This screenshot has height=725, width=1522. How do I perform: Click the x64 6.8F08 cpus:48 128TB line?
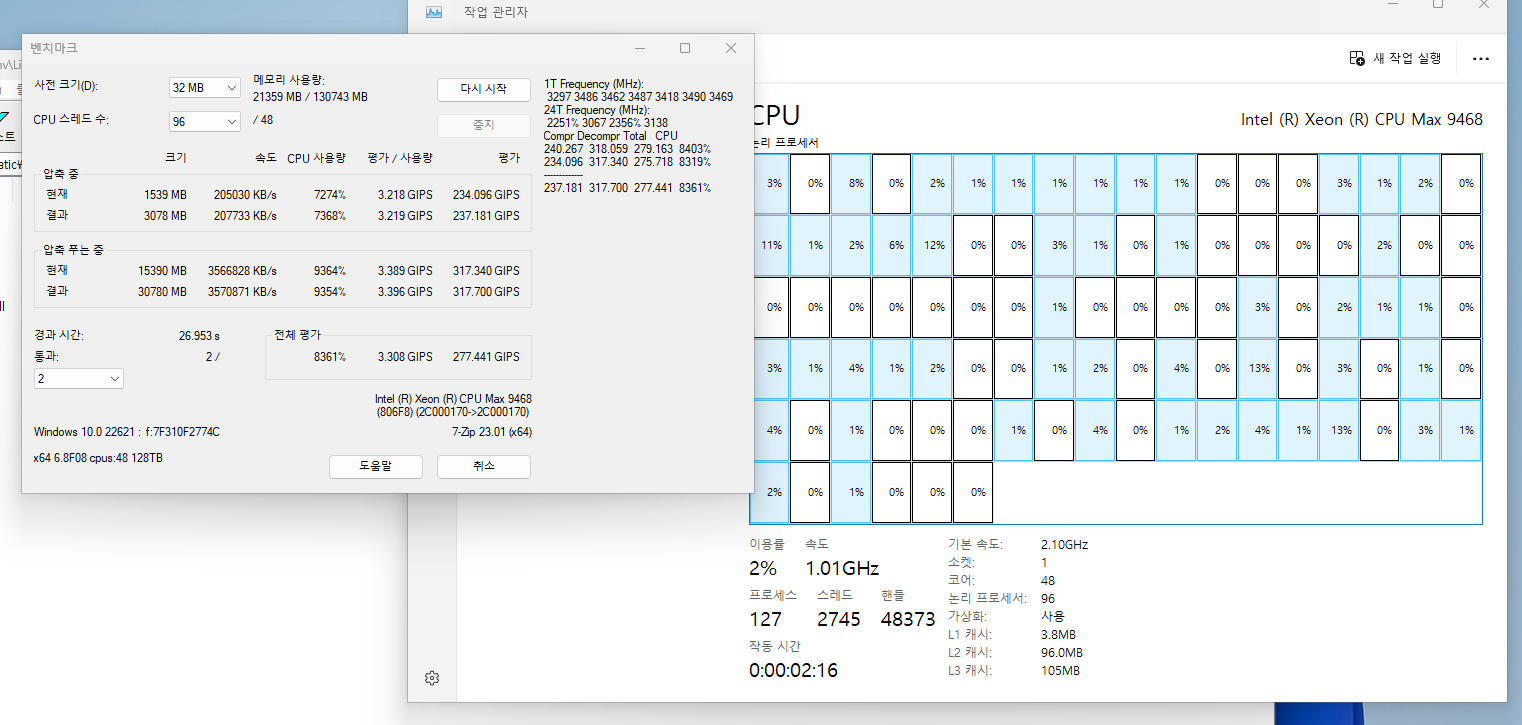click(99, 457)
